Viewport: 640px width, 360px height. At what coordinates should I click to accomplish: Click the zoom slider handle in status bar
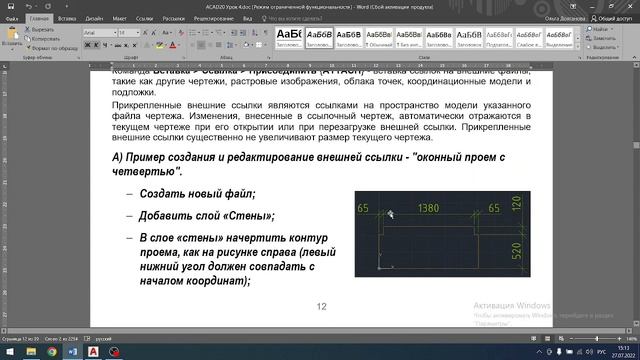[597, 339]
